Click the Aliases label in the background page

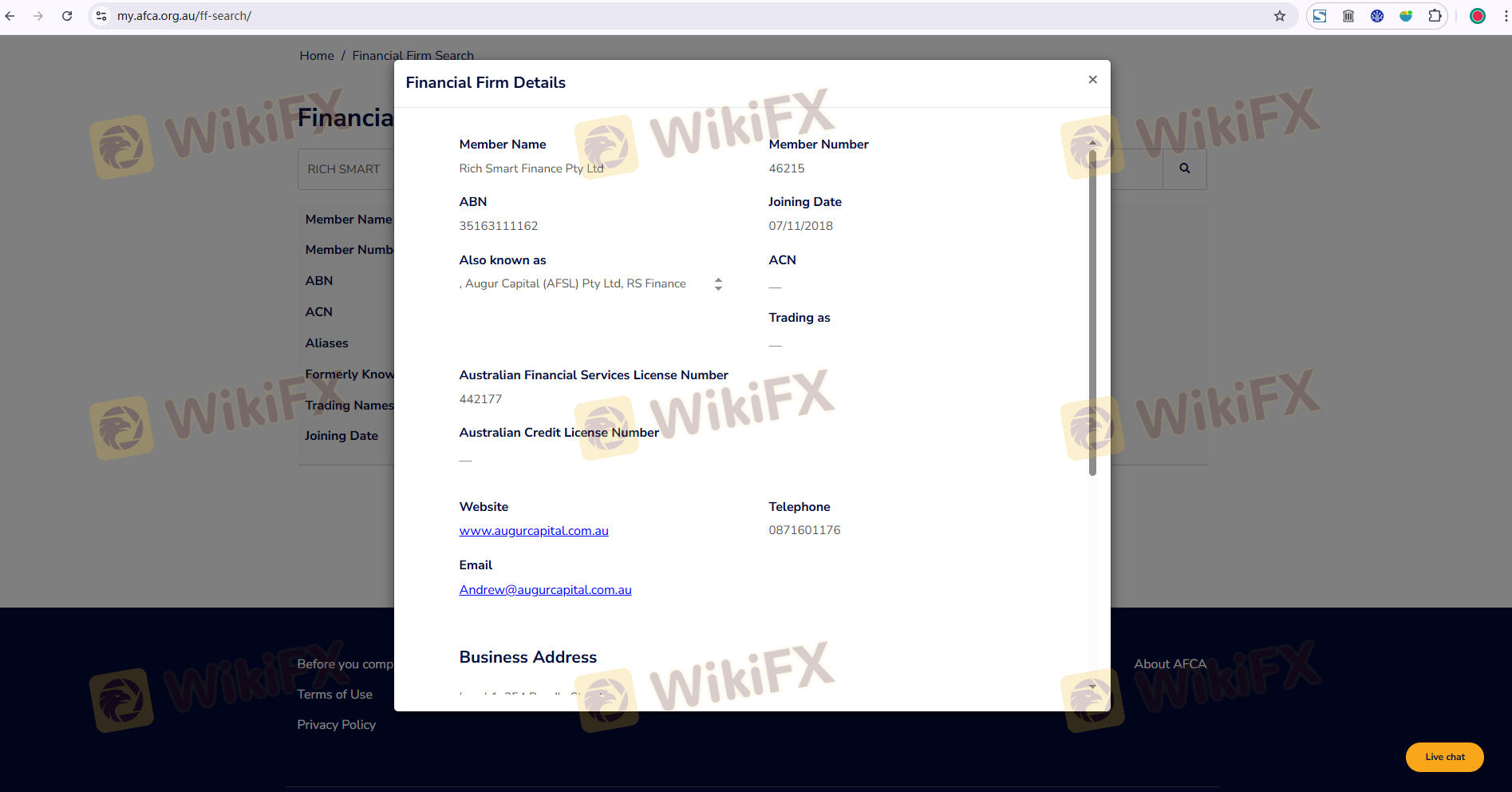point(327,343)
